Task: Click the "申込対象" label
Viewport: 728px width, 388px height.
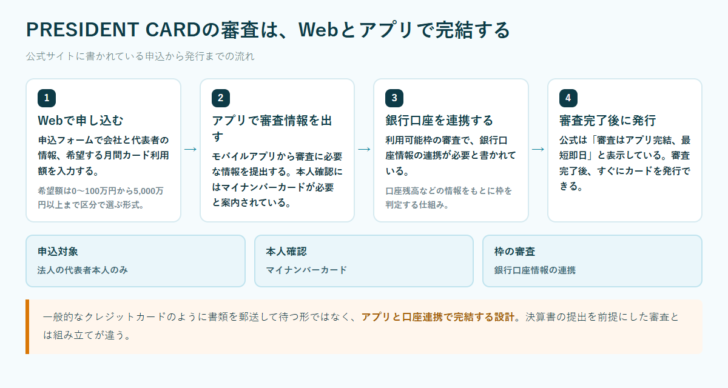Action: click(x=58, y=252)
